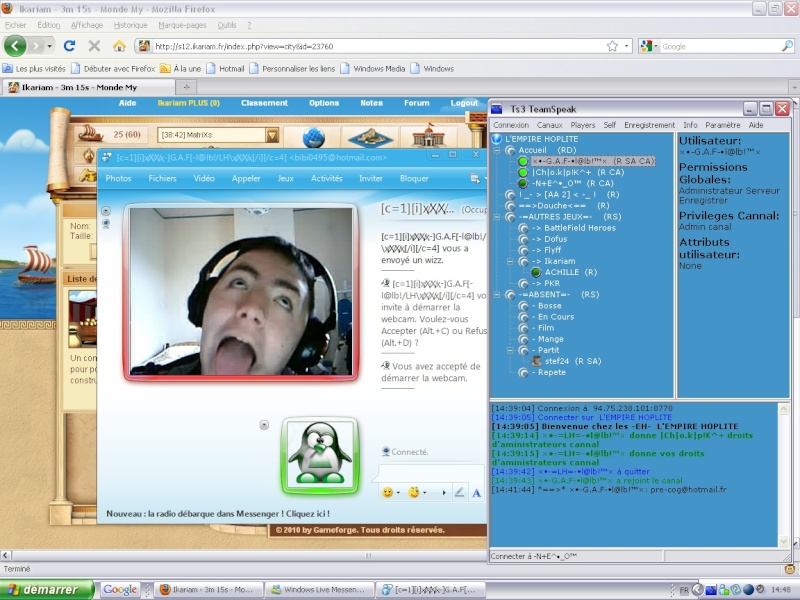Open TeamSpeak Enregistrement menu
This screenshot has height=600, width=800.
649,125
